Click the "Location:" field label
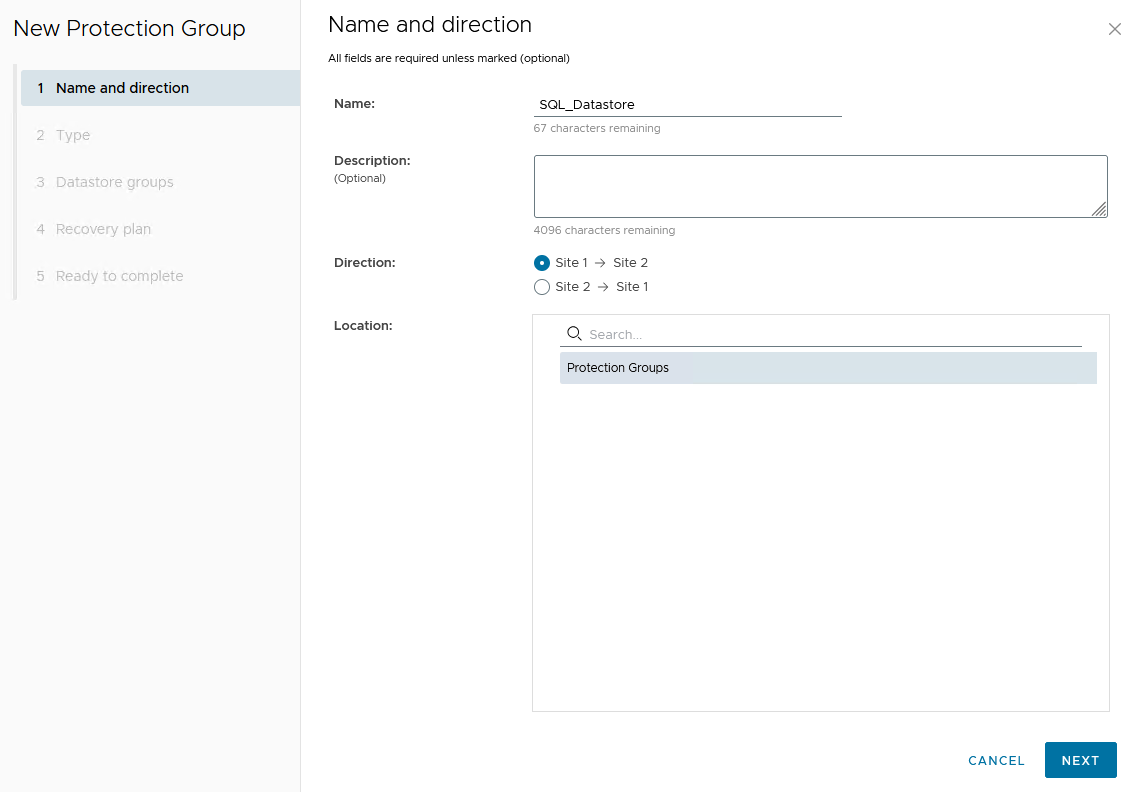The width and height of the screenshot is (1132, 792). (x=363, y=325)
